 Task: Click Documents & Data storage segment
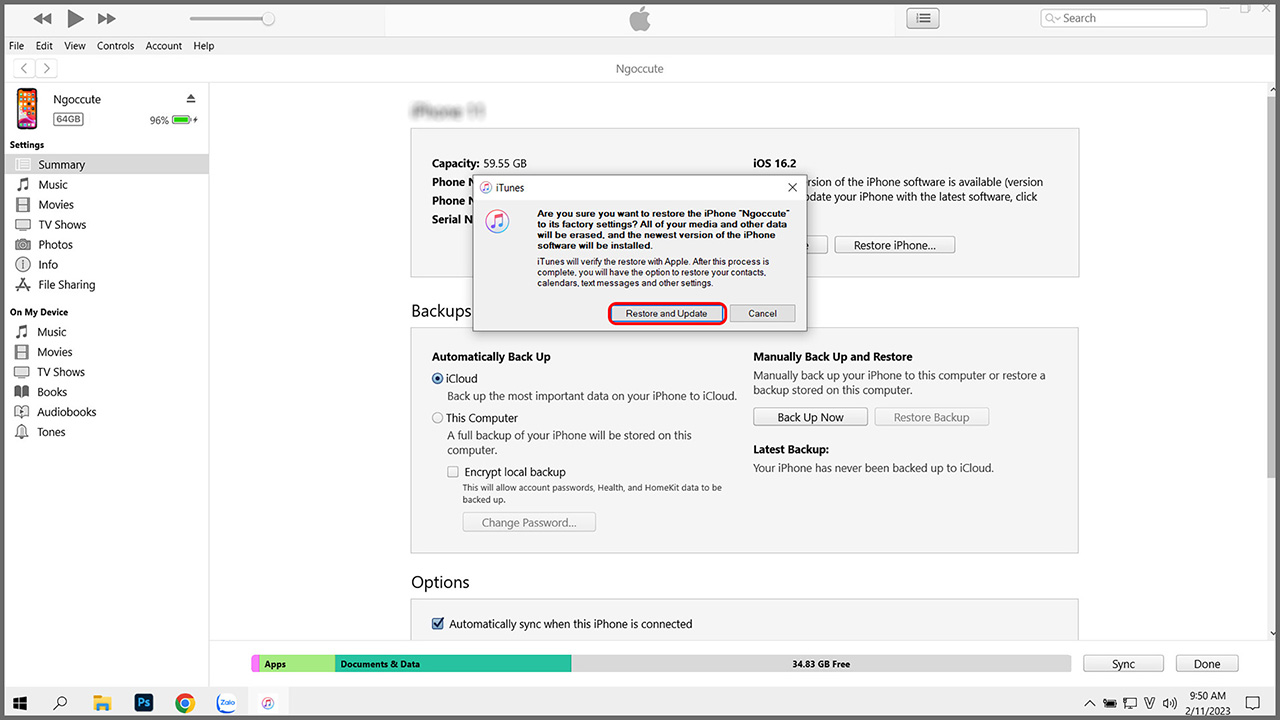coord(453,664)
